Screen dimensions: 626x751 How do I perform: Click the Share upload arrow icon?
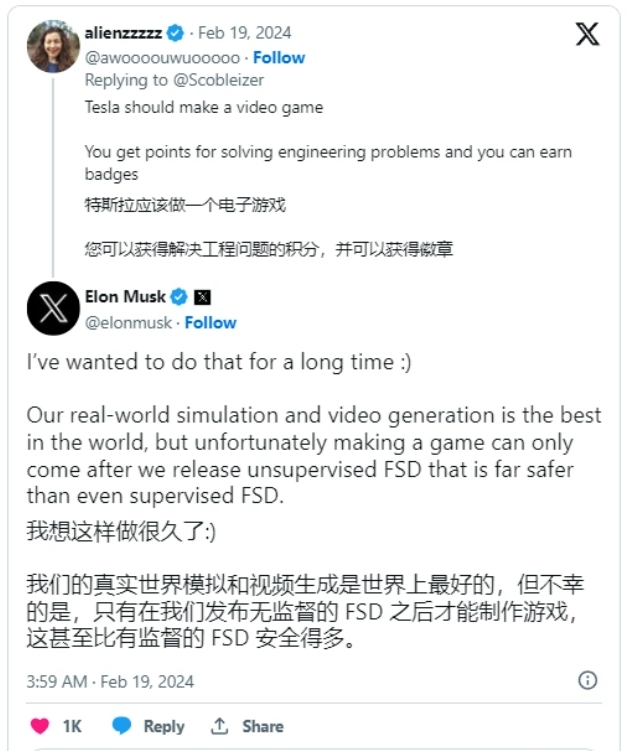220,726
